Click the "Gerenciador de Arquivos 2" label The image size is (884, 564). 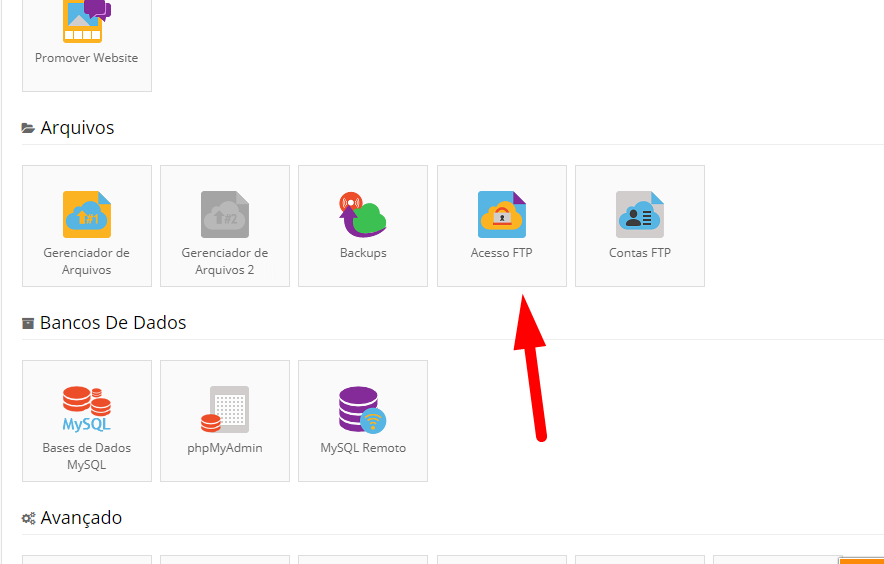(225, 261)
